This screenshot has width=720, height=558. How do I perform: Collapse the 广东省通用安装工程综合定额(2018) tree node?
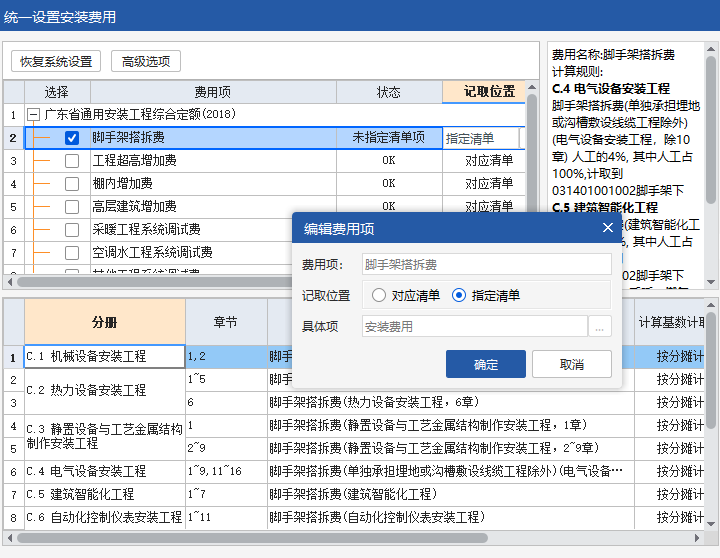(33, 114)
